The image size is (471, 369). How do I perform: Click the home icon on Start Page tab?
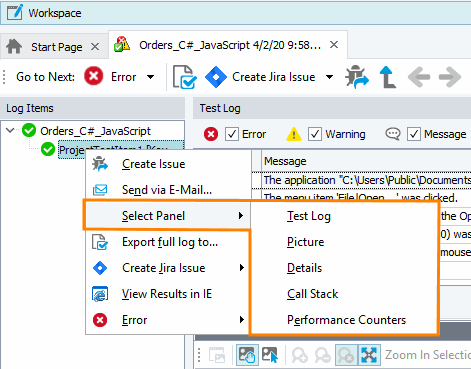14,46
